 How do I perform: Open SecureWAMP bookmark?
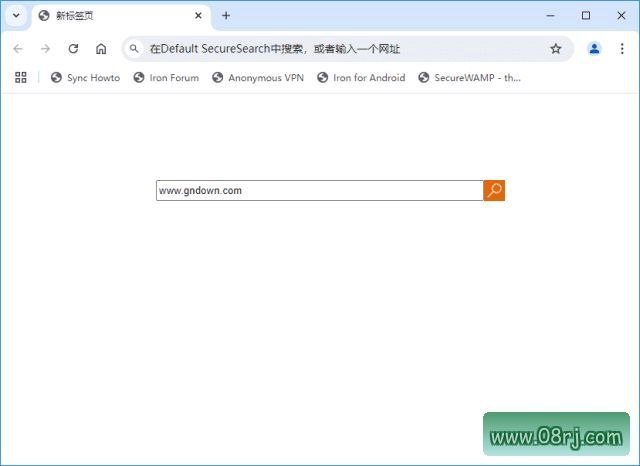click(x=469, y=78)
